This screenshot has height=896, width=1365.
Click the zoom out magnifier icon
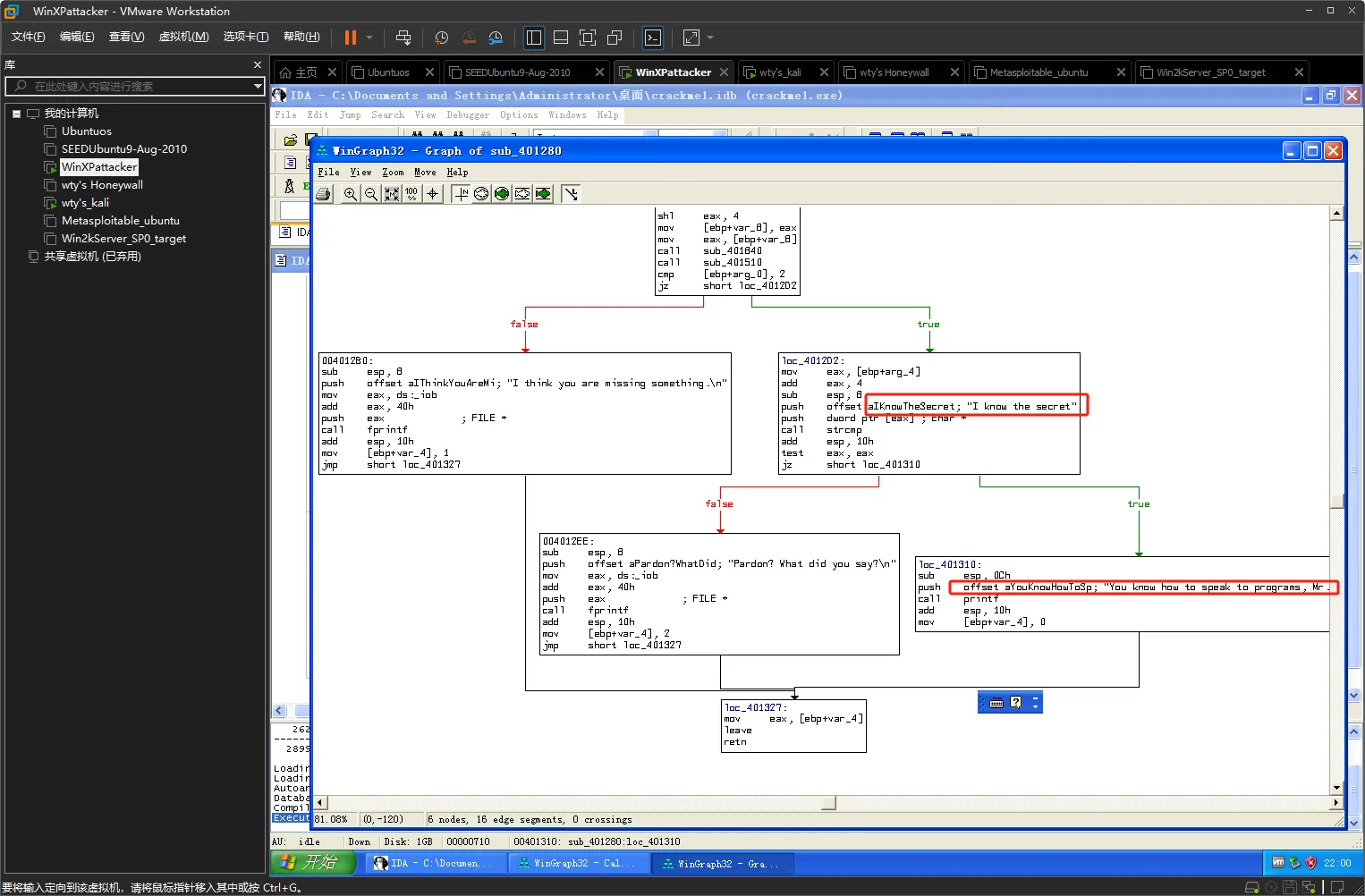point(371,194)
